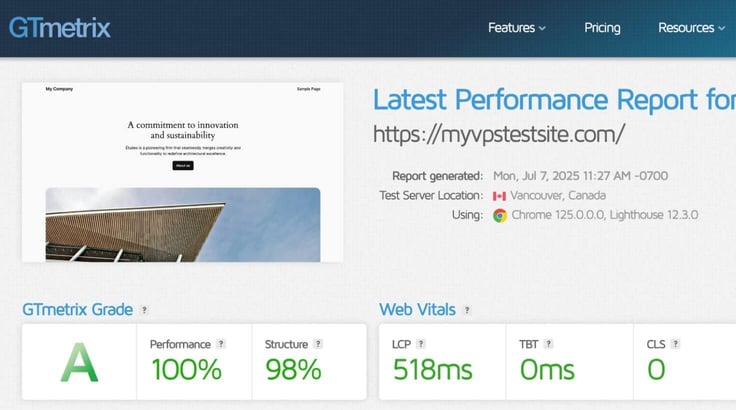736x410 pixels.
Task: Click the Chrome browser icon
Action: [500, 216]
